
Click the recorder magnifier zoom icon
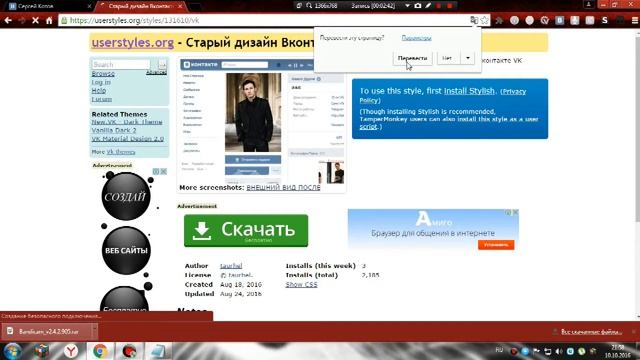tap(309, 6)
